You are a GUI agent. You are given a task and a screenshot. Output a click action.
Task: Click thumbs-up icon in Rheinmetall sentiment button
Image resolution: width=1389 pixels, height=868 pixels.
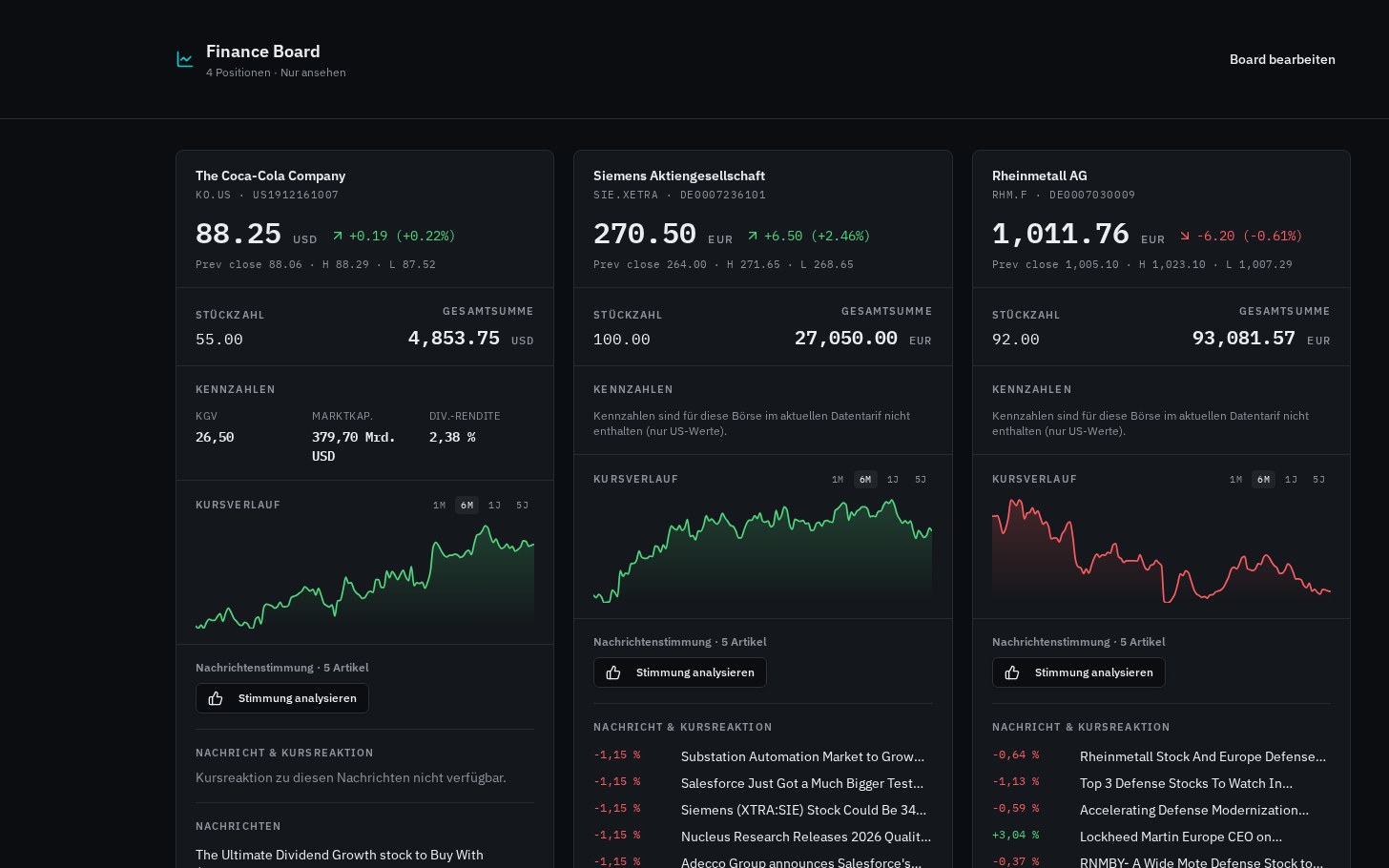(1012, 672)
